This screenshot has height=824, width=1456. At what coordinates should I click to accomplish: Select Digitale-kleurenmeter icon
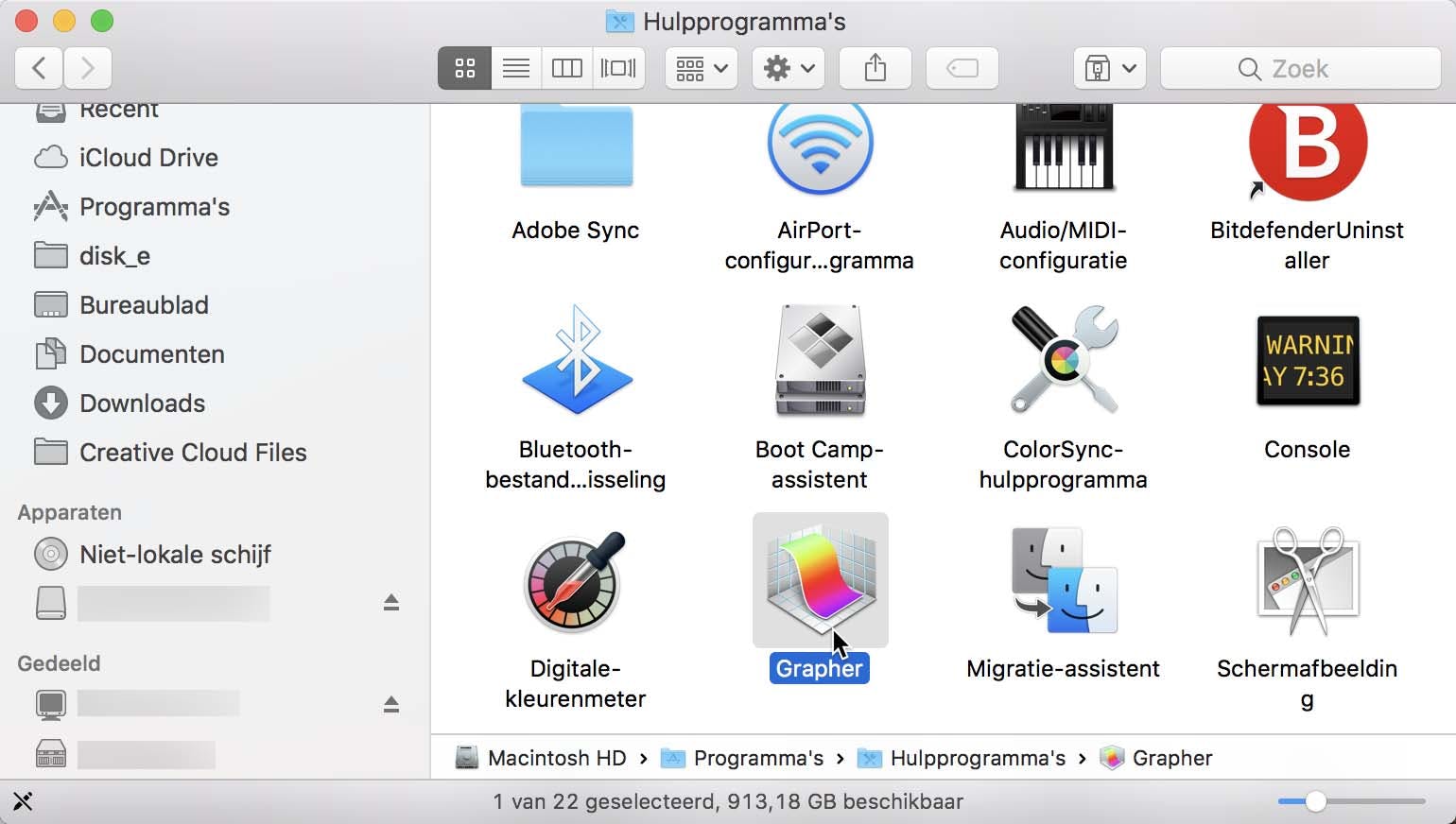(576, 581)
